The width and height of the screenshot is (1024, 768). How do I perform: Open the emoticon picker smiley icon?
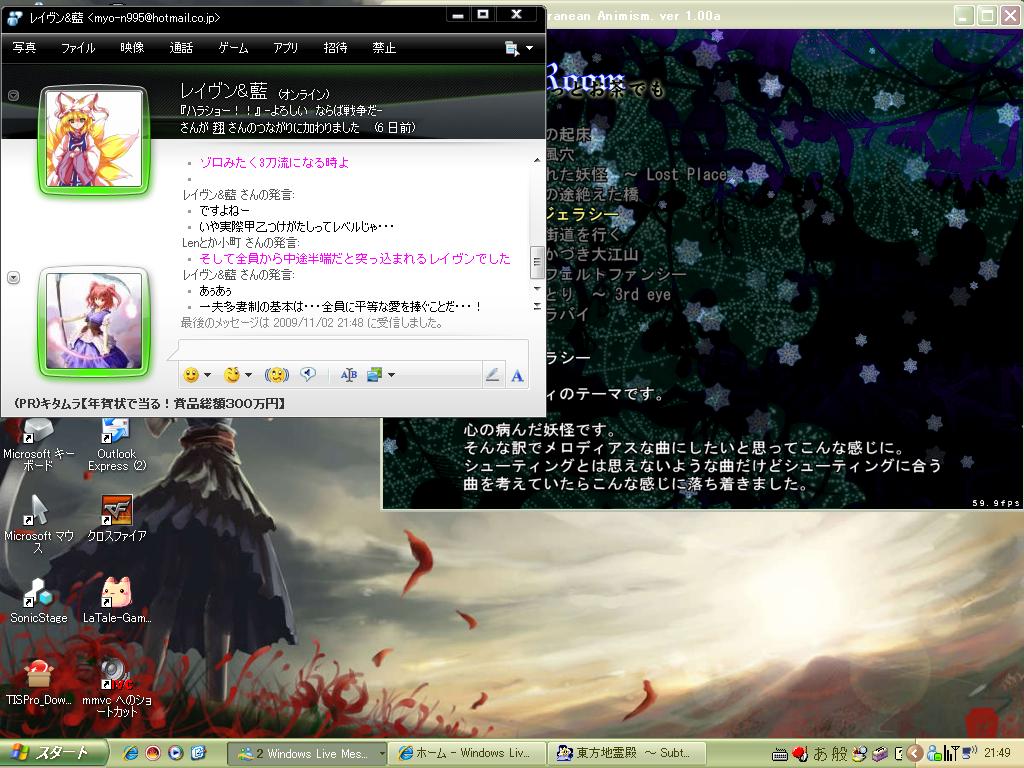pyautogui.click(x=191, y=375)
